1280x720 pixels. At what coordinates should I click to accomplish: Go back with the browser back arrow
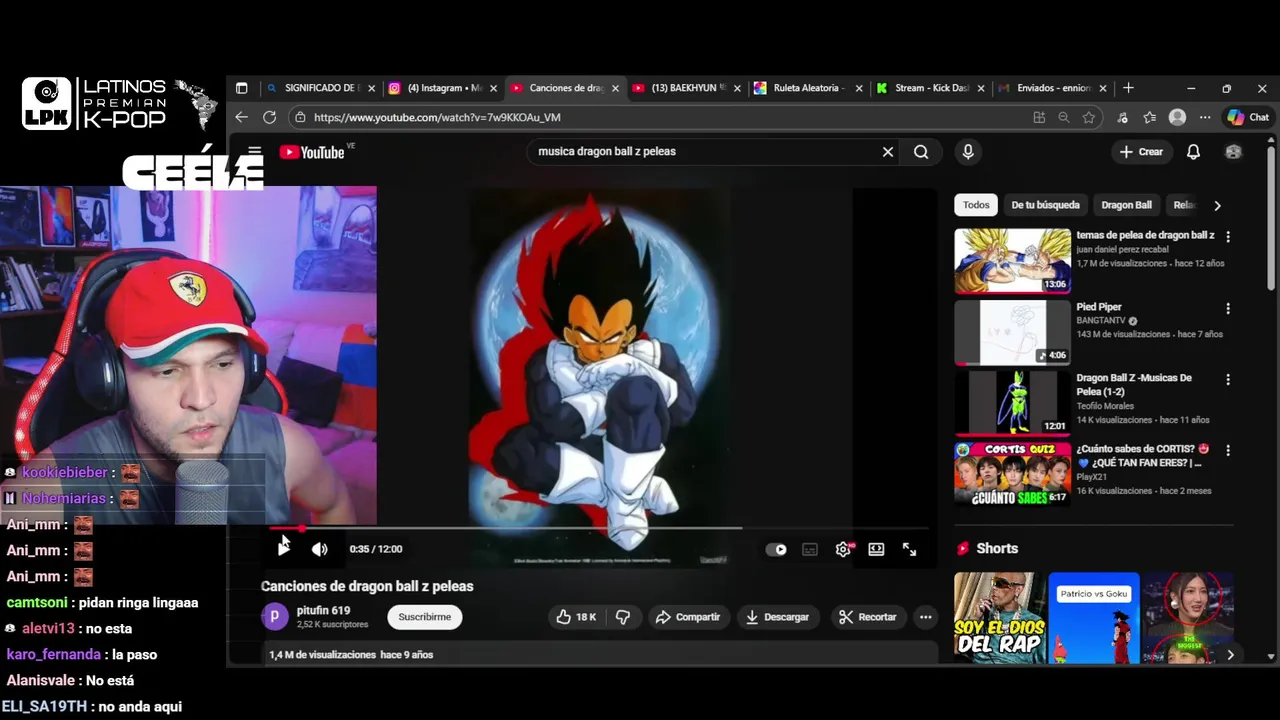pos(241,117)
